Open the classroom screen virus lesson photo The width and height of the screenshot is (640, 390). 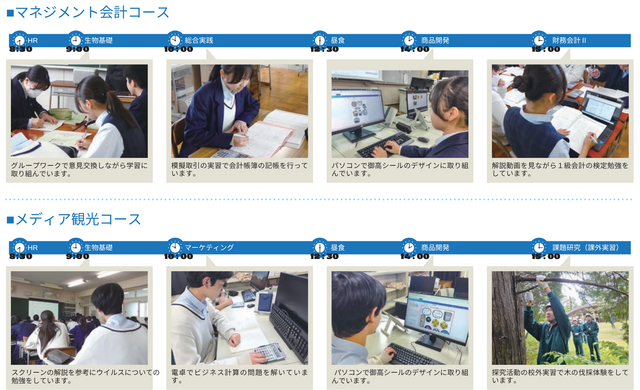[x=79, y=318]
